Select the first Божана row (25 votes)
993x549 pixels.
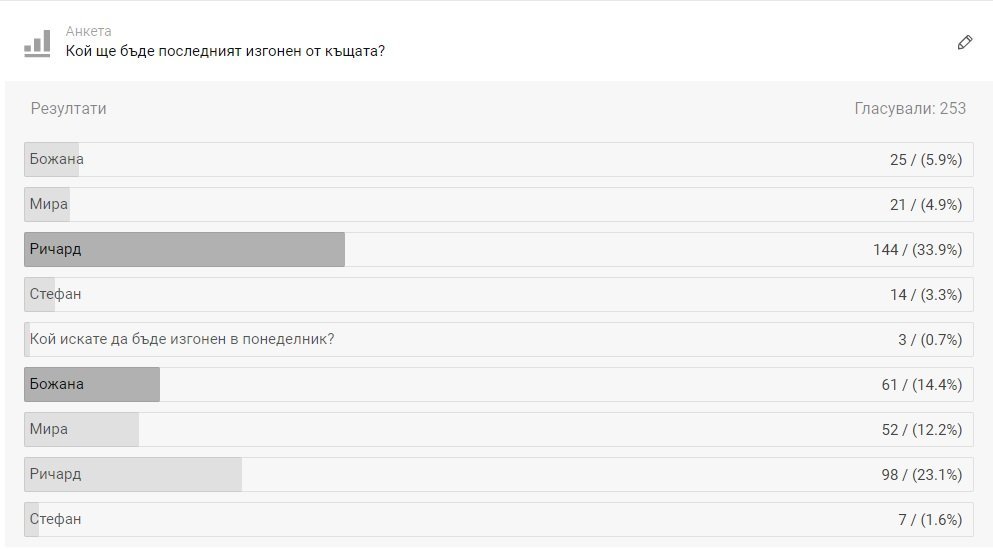(x=498, y=160)
